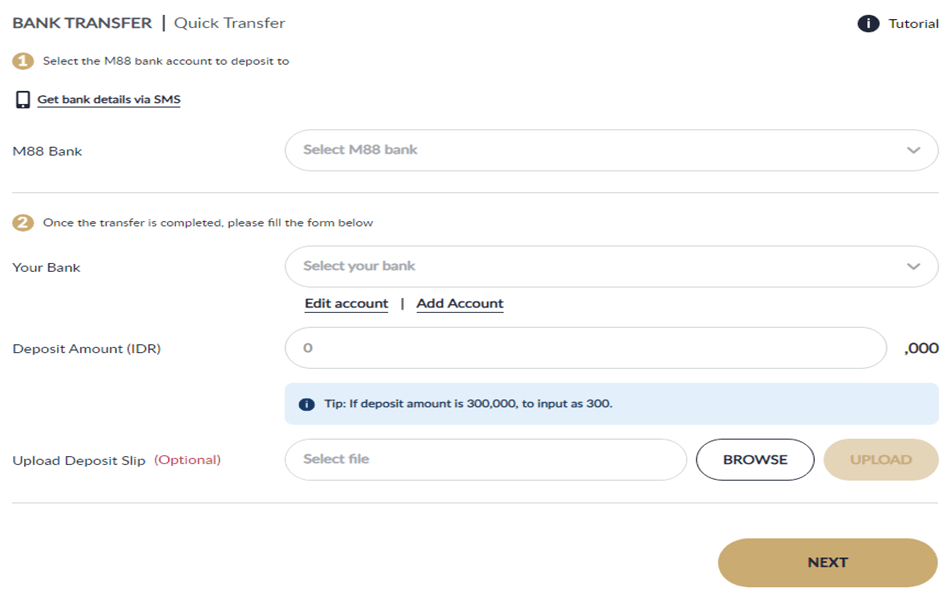Open the Tutorial text link
This screenshot has height=603, width=950.
(913, 24)
